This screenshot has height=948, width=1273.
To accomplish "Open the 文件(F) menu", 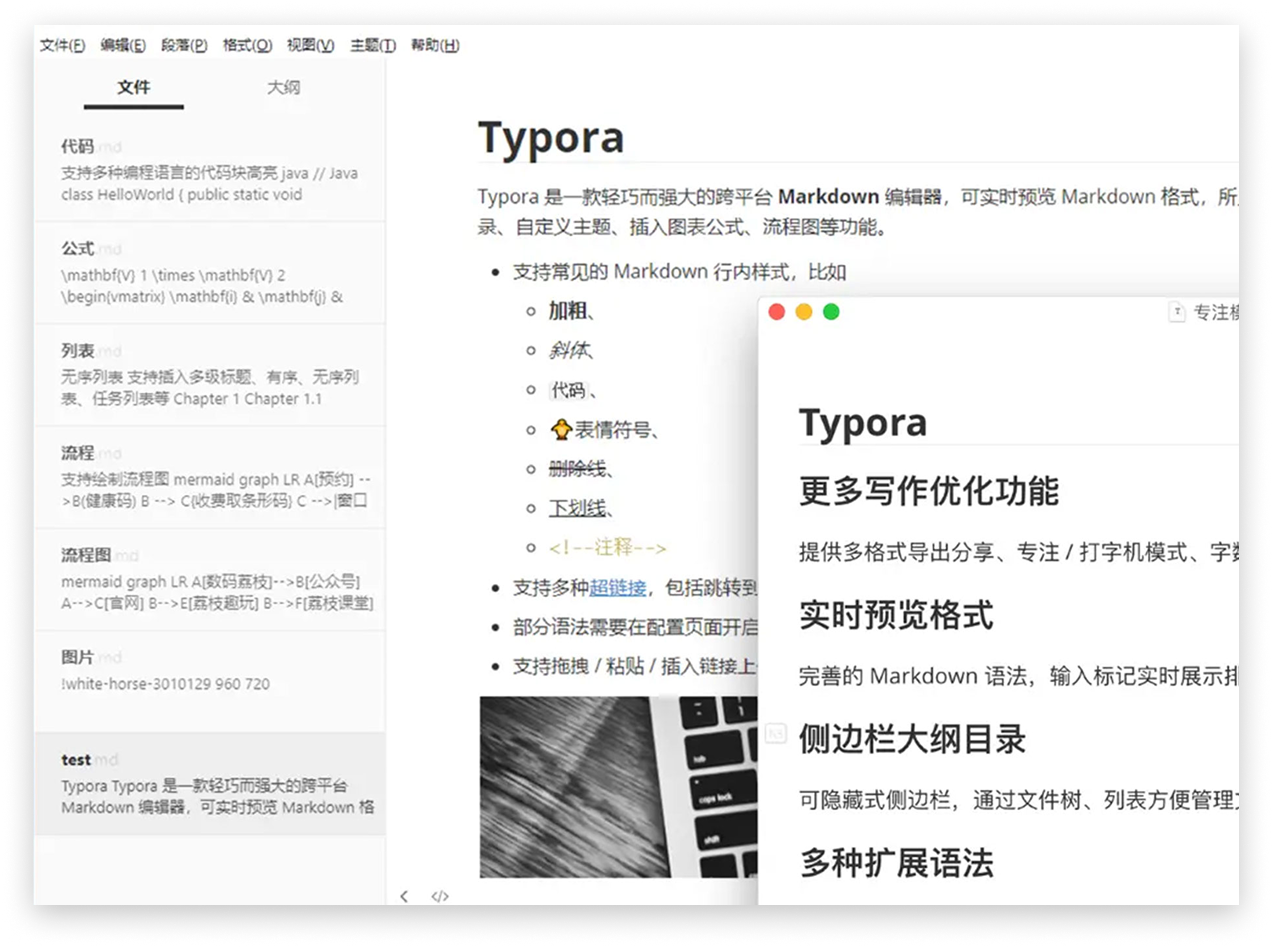I will click(61, 45).
